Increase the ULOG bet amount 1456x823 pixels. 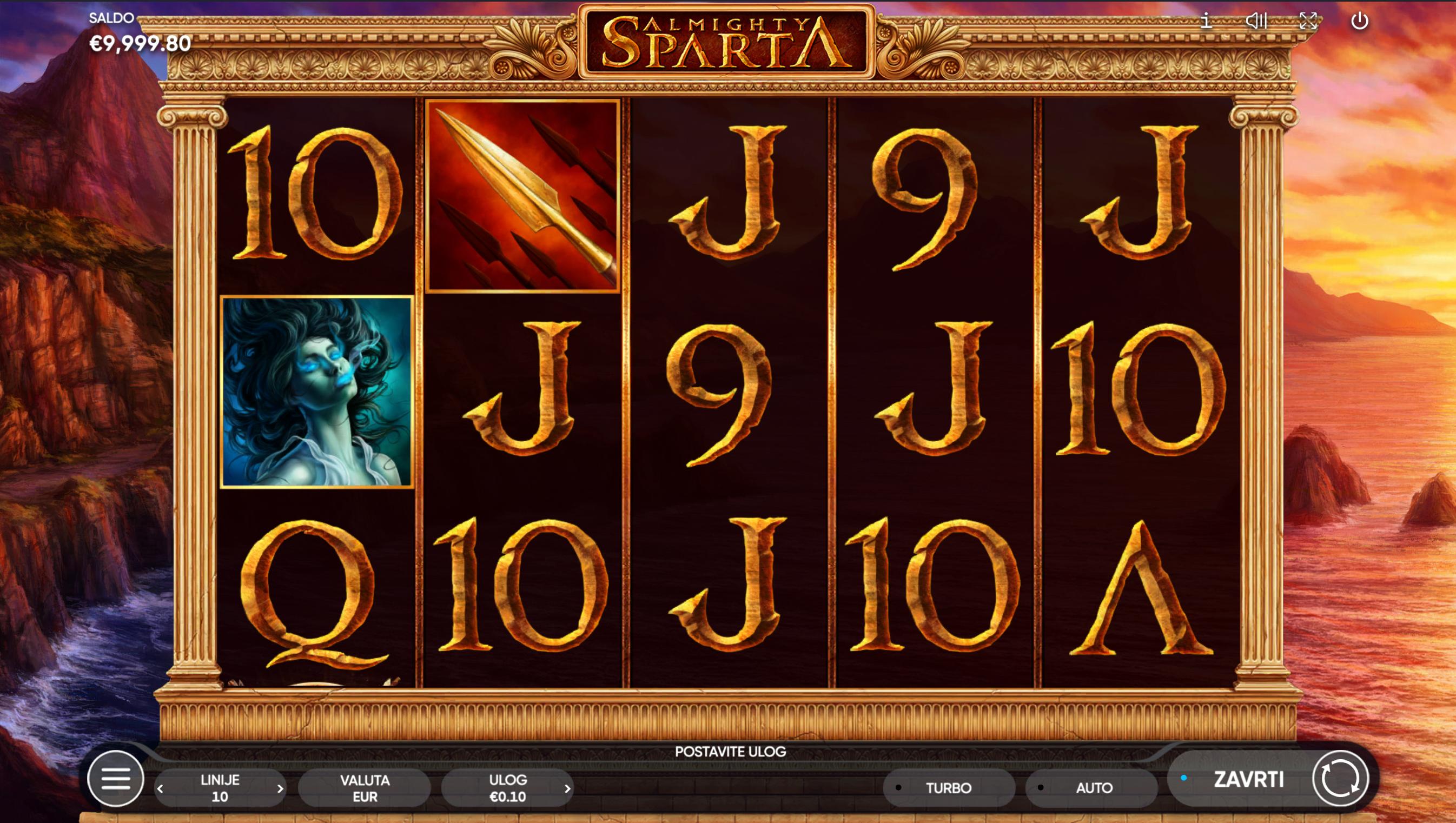(567, 788)
